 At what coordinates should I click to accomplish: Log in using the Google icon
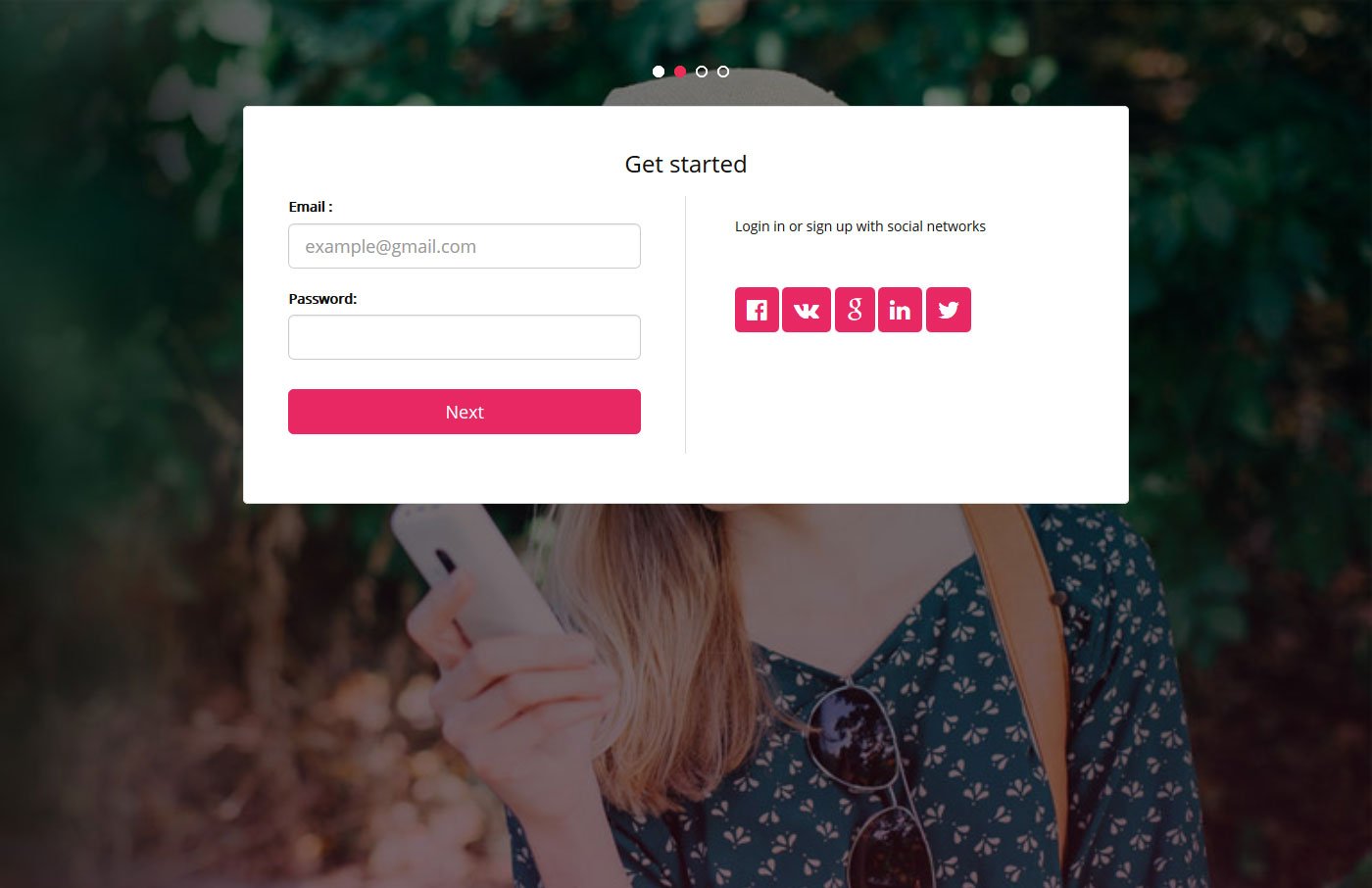(x=855, y=310)
